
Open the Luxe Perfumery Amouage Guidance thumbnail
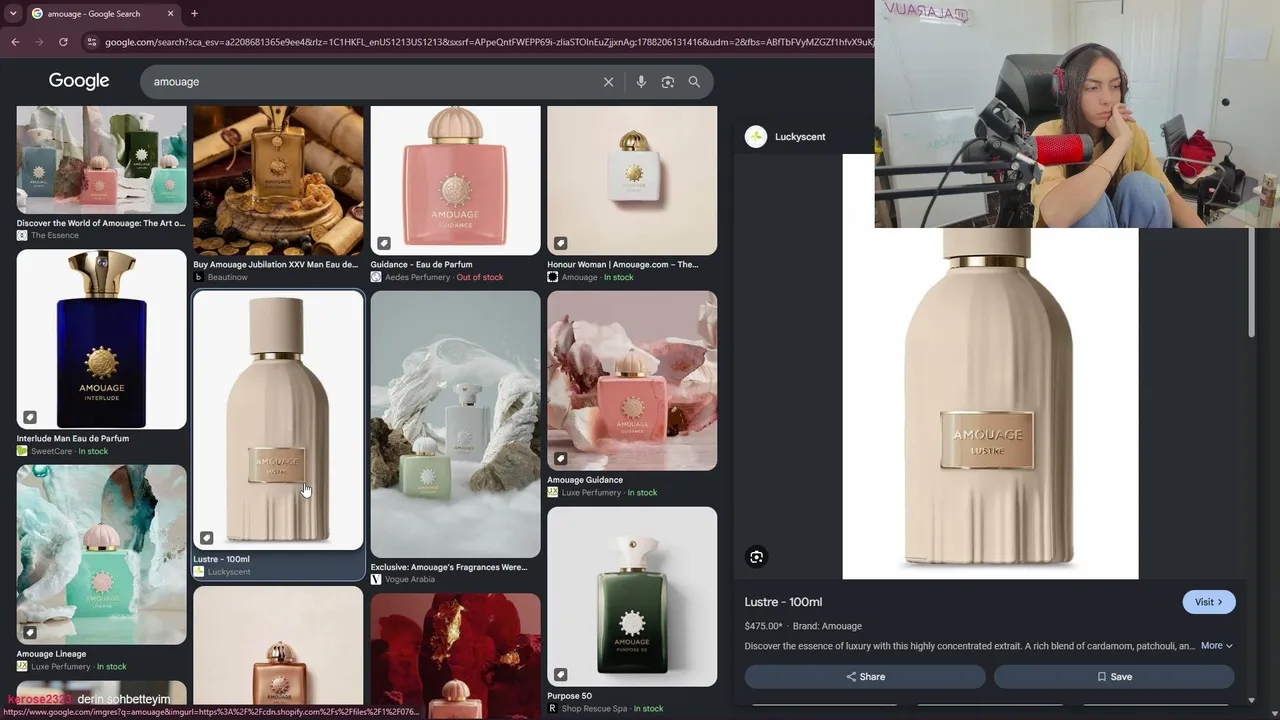tap(632, 381)
